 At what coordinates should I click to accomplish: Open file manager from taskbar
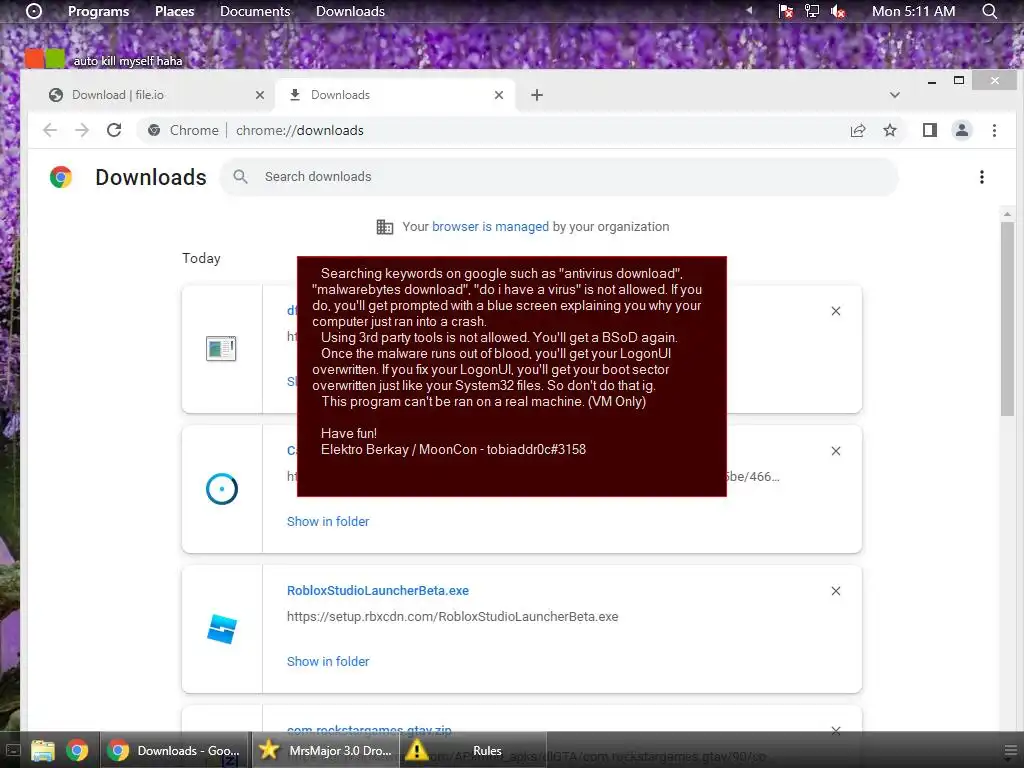tap(43, 750)
